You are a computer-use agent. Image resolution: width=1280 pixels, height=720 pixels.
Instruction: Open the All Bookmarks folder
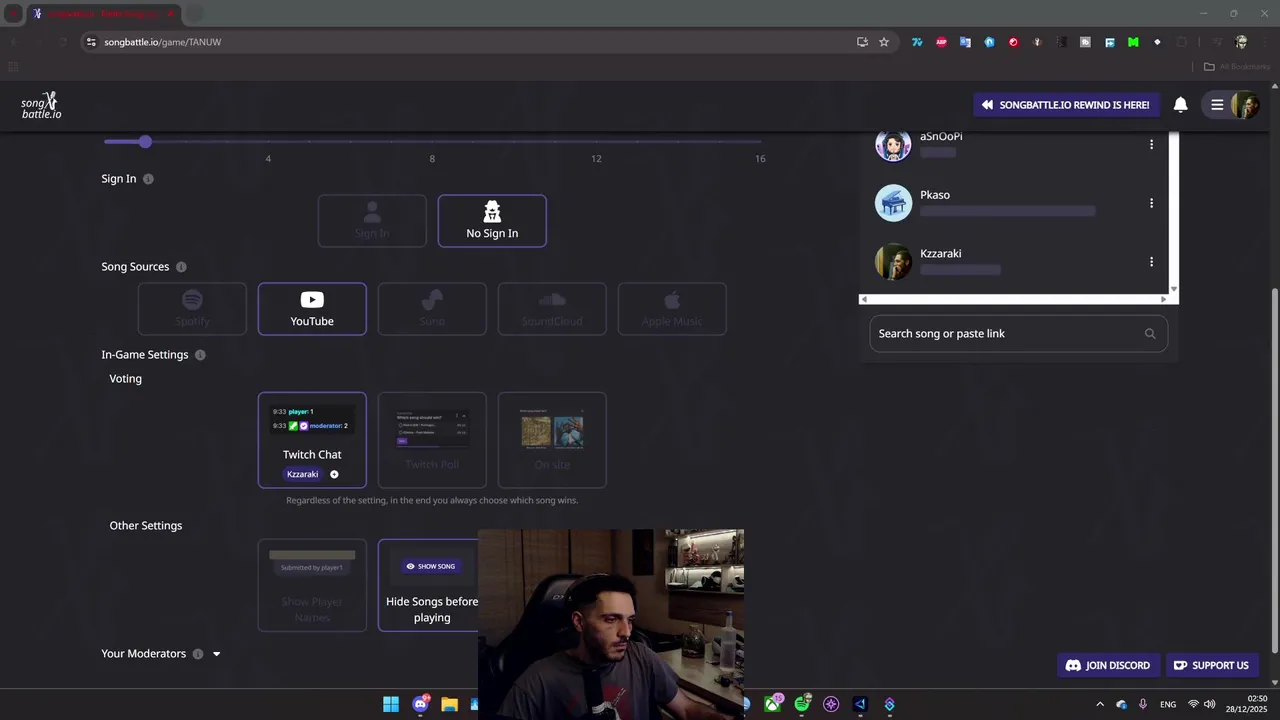[1236, 67]
